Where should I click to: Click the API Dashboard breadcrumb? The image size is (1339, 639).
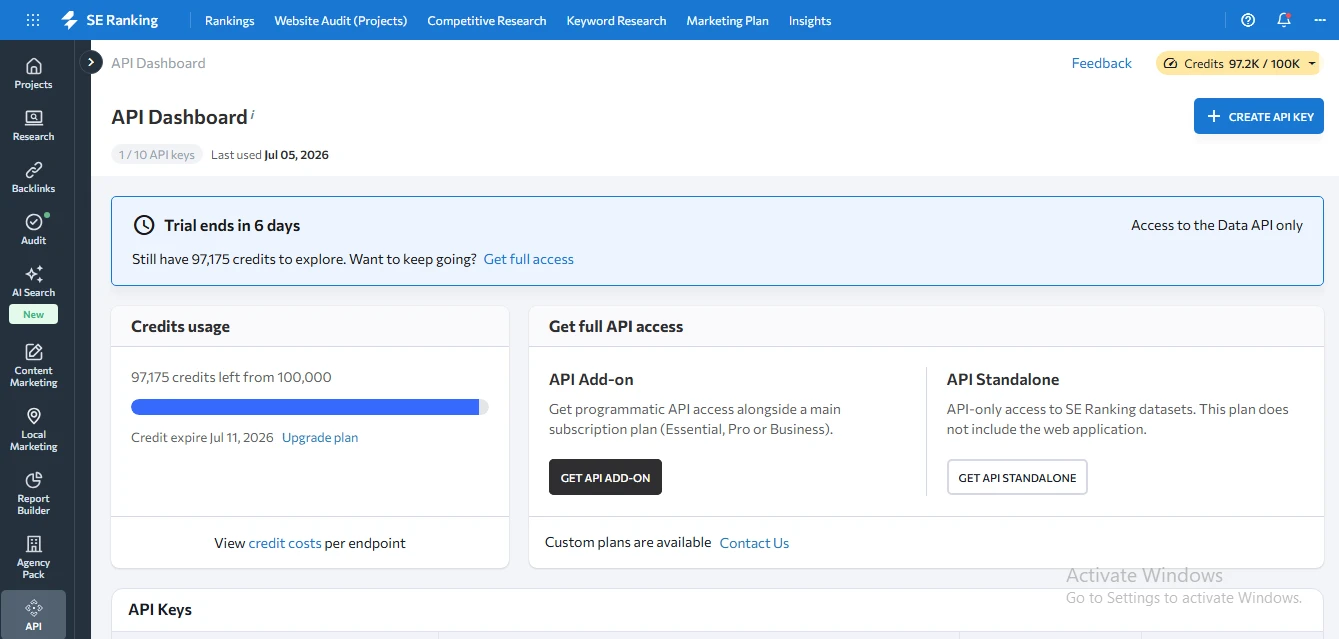pos(158,63)
